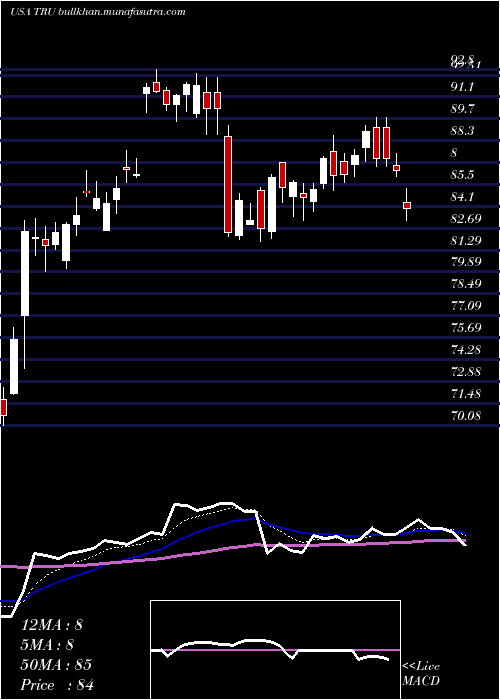Click the 77.09 price axis label
The image size is (500, 700).
point(465,306)
